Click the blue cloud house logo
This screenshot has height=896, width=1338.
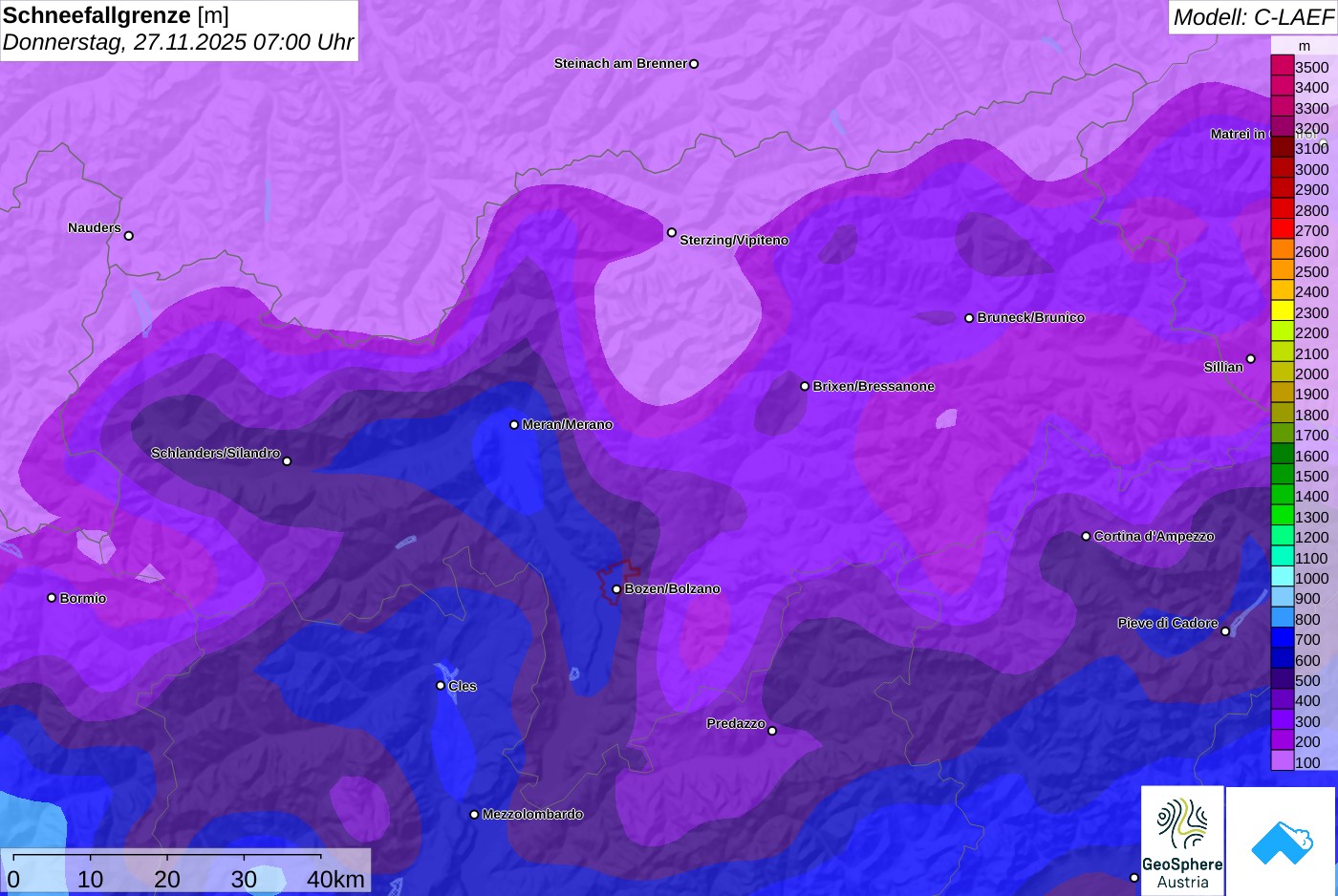1281,842
